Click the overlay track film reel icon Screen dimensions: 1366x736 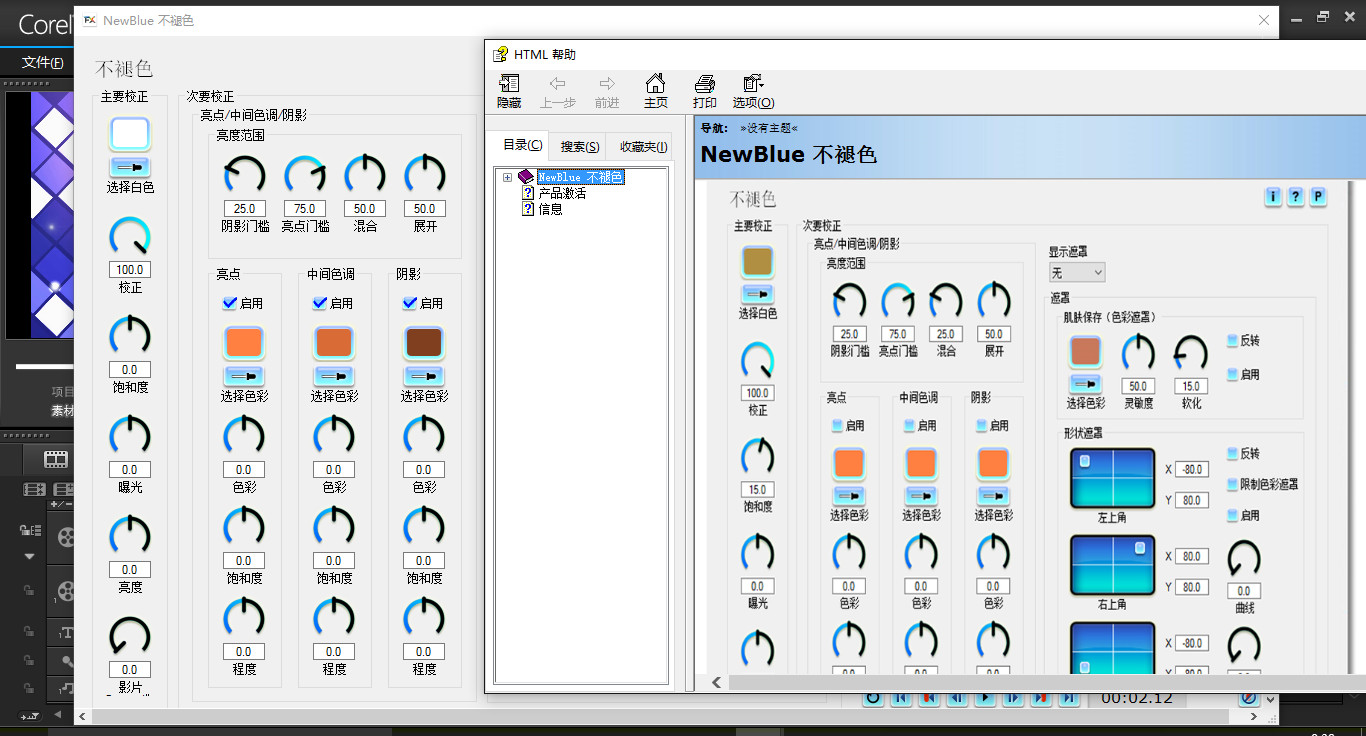[x=65, y=592]
